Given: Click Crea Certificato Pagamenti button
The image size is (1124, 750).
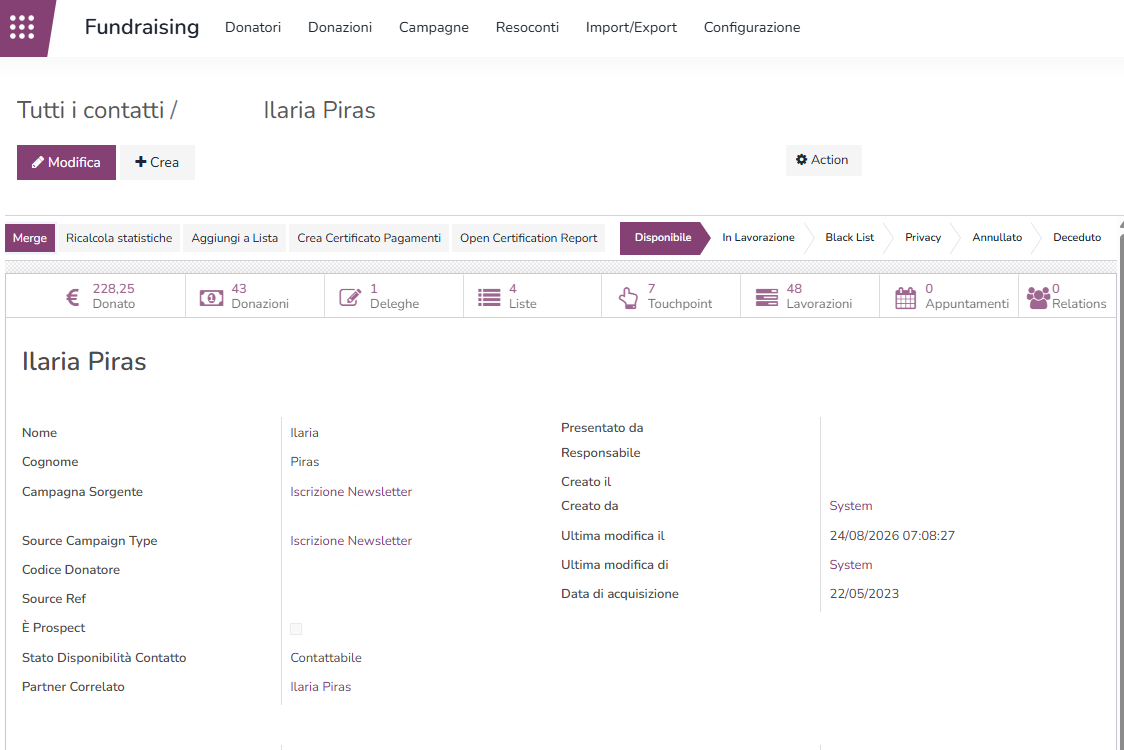Looking at the screenshot, I should (369, 238).
